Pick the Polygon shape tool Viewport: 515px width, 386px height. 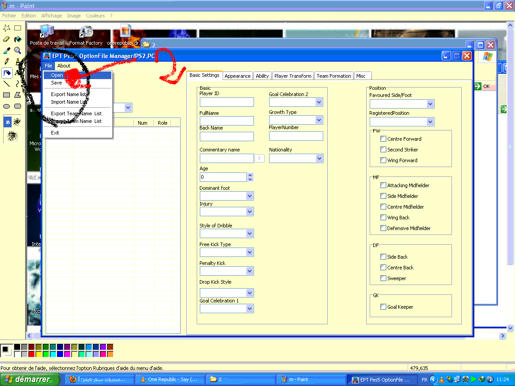17,95
